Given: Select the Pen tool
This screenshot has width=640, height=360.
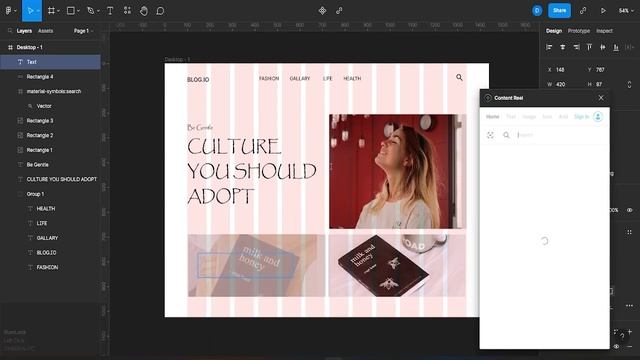Looking at the screenshot, I should (91, 11).
